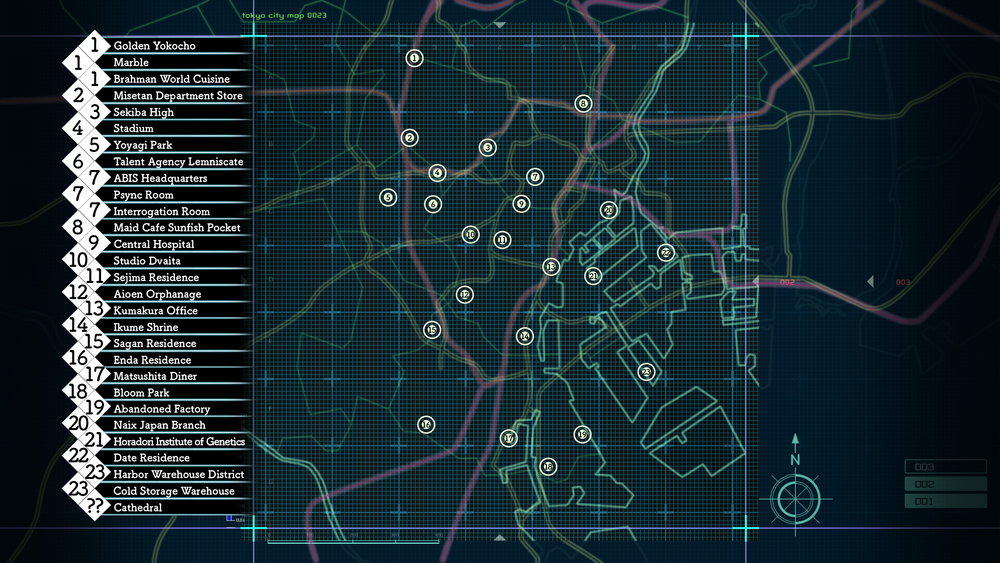Select map marker 2 on the city map
The height and width of the screenshot is (563, 1000).
click(409, 138)
